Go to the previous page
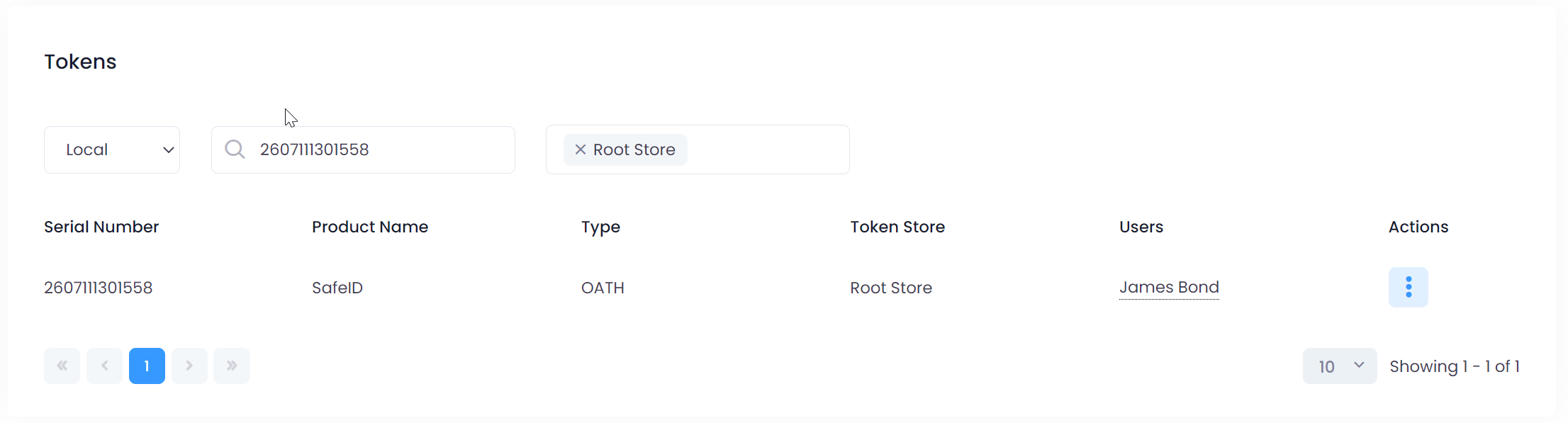 (105, 366)
